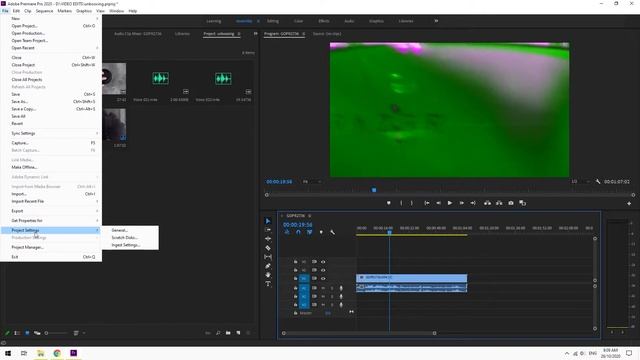Viewport: 640px width, 360px height.
Task: Expand Get Properties for submenu
Action: click(x=51, y=220)
